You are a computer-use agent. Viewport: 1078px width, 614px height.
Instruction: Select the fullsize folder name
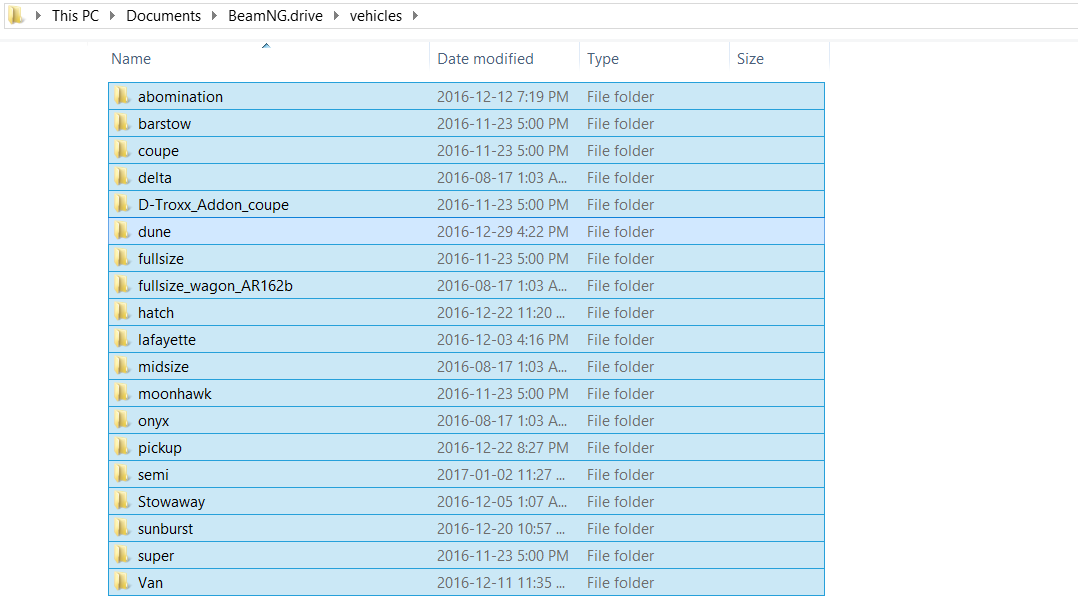(x=161, y=259)
